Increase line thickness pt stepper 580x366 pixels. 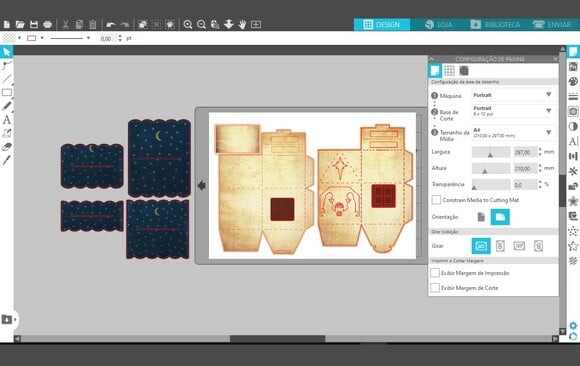pyautogui.click(x=120, y=36)
